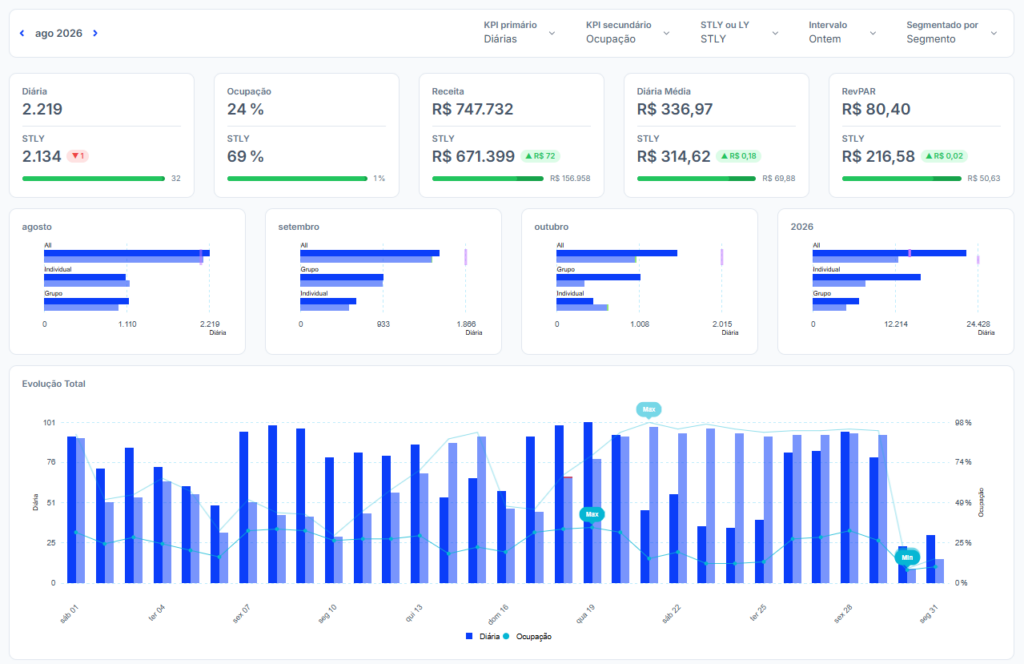Click the sáb 01 dark blue bar

point(72,510)
